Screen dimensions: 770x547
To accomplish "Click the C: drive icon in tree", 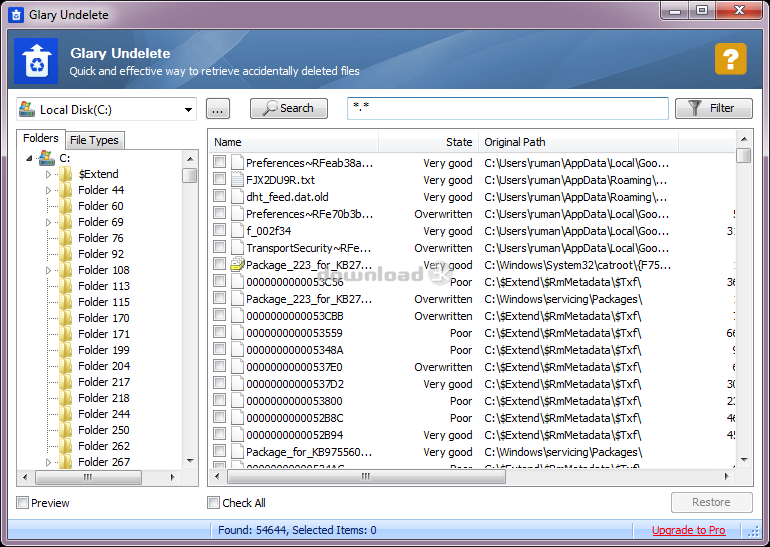I will point(47,158).
